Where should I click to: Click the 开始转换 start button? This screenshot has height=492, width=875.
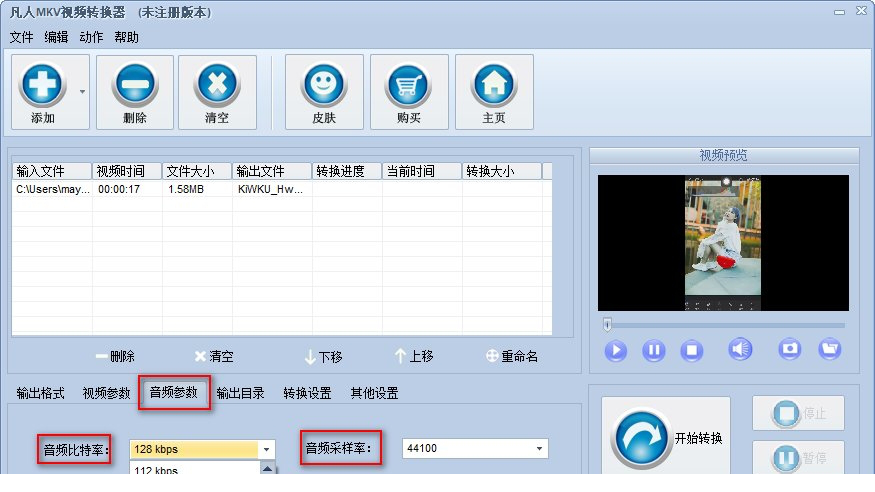point(665,438)
